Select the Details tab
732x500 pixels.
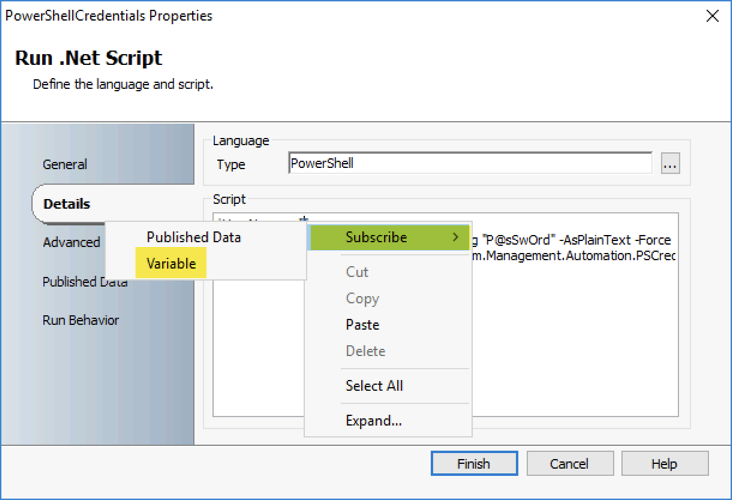67,204
